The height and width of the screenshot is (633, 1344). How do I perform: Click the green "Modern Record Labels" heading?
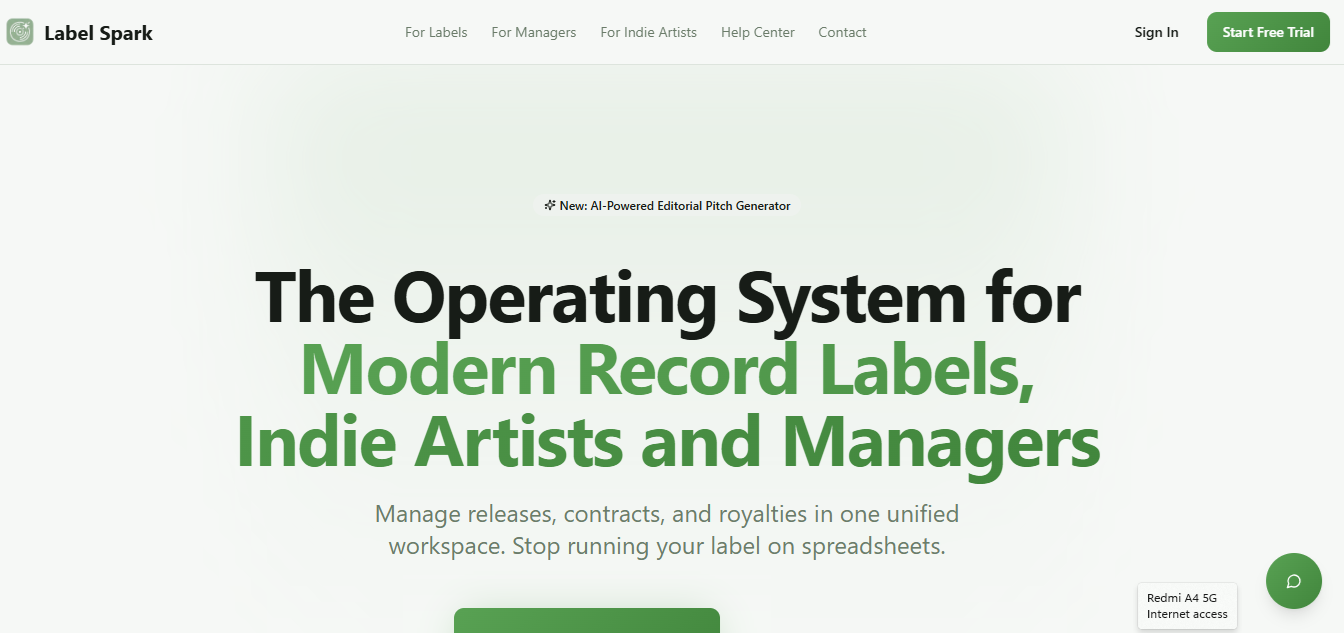(x=666, y=370)
